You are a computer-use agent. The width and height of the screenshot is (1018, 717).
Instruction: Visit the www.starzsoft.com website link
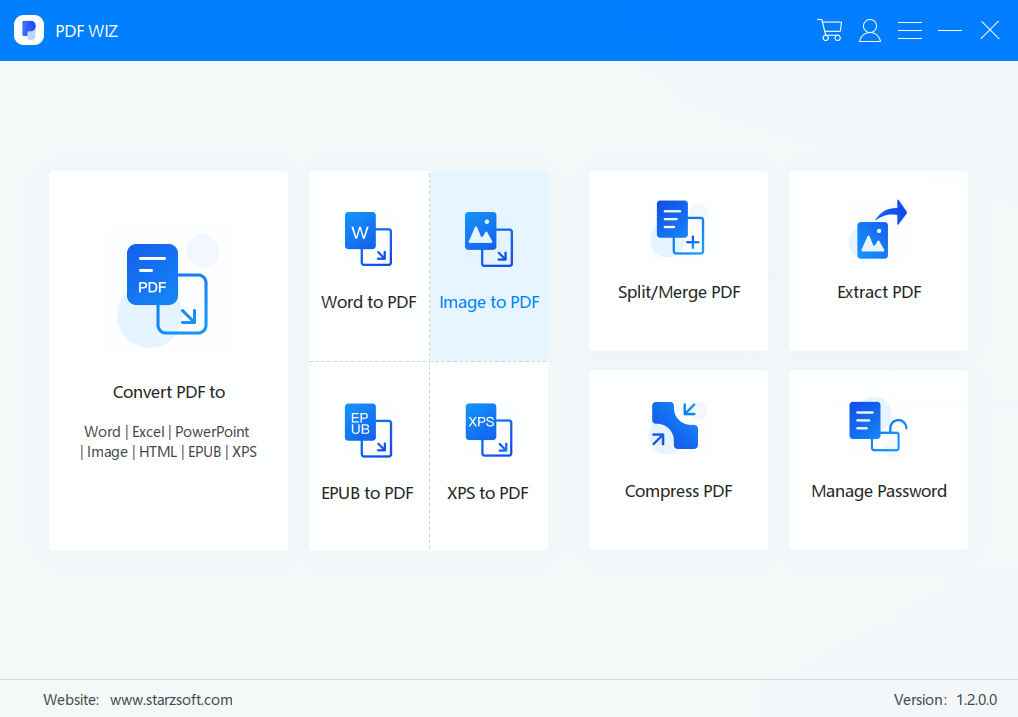point(171,699)
